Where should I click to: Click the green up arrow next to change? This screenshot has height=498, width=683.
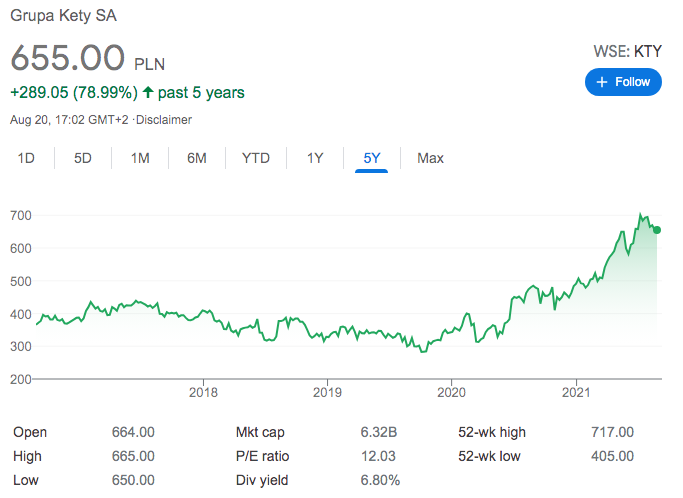pos(148,92)
